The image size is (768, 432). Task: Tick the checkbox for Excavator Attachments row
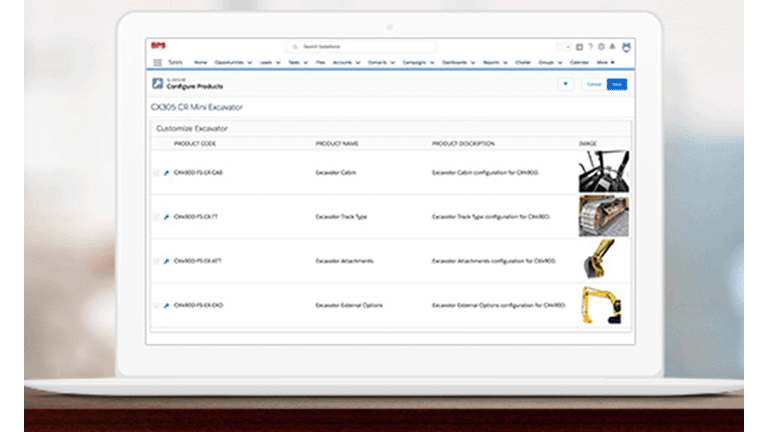click(x=156, y=261)
